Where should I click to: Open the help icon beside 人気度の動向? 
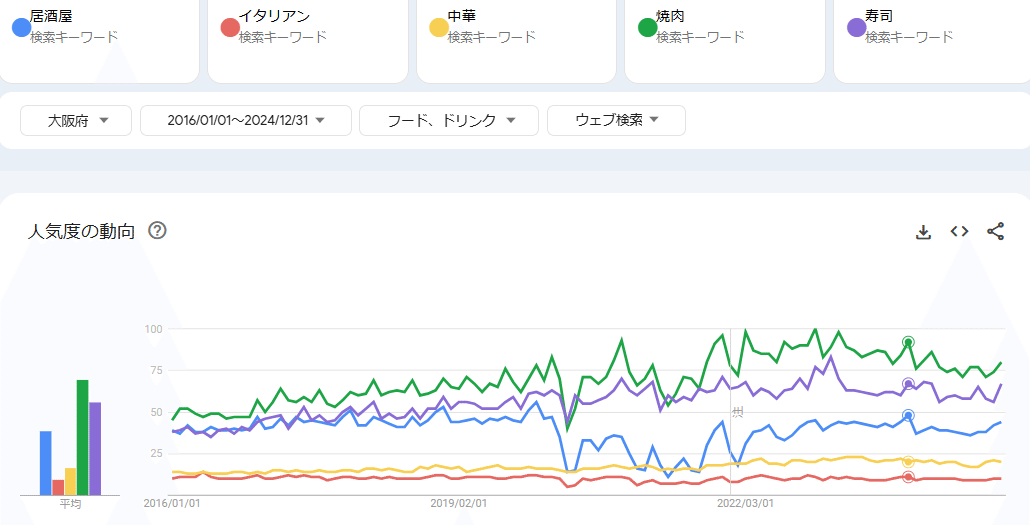(x=157, y=231)
